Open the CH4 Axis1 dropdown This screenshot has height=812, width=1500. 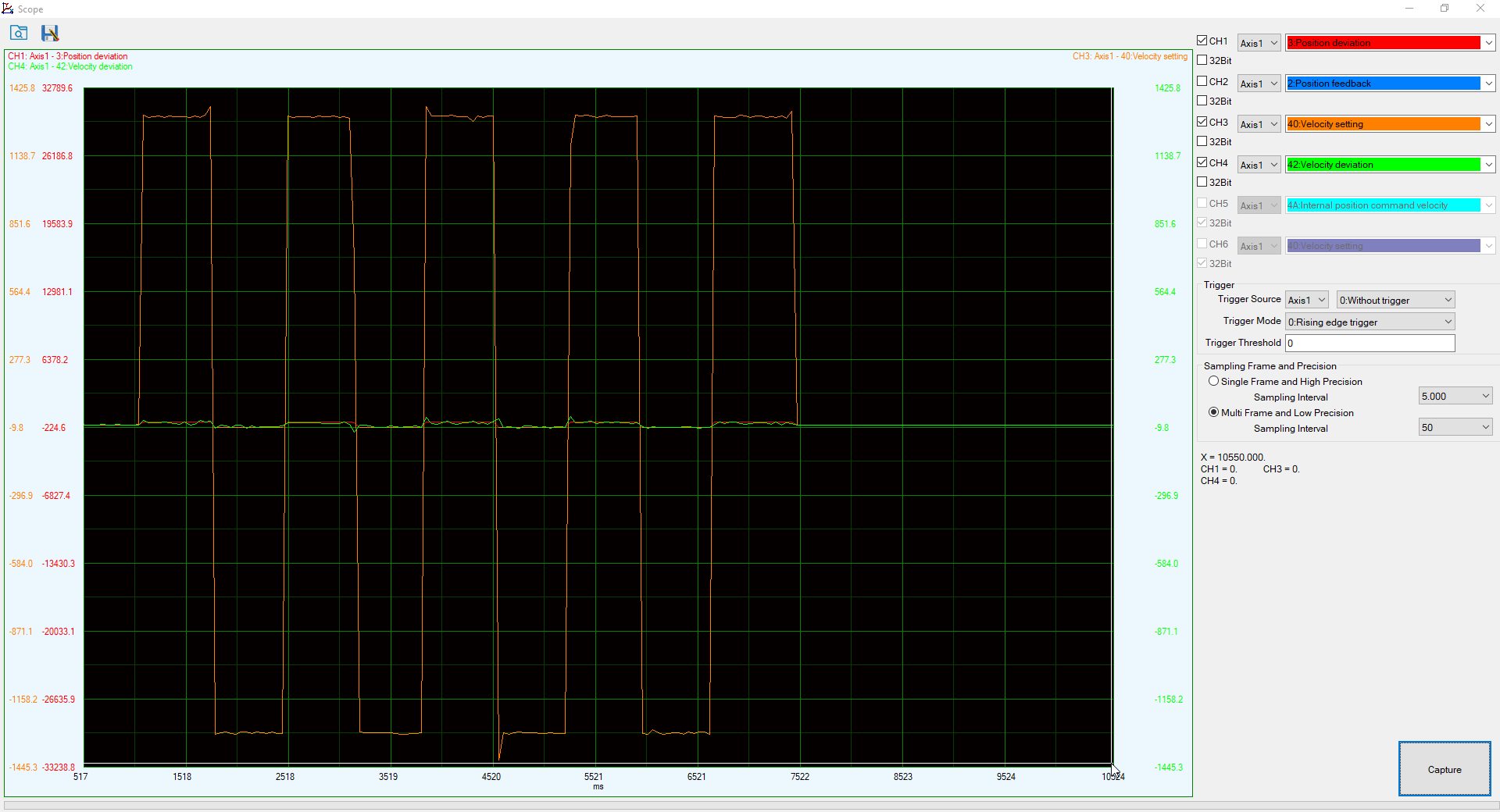tap(1259, 165)
